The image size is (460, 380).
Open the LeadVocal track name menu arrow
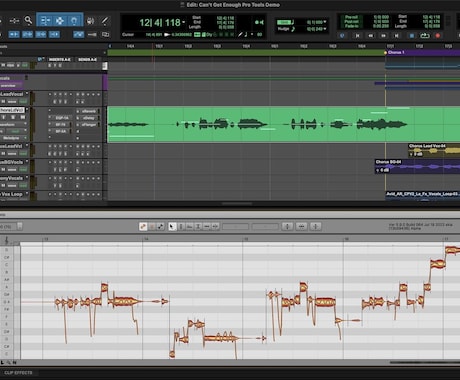[x=27, y=94]
